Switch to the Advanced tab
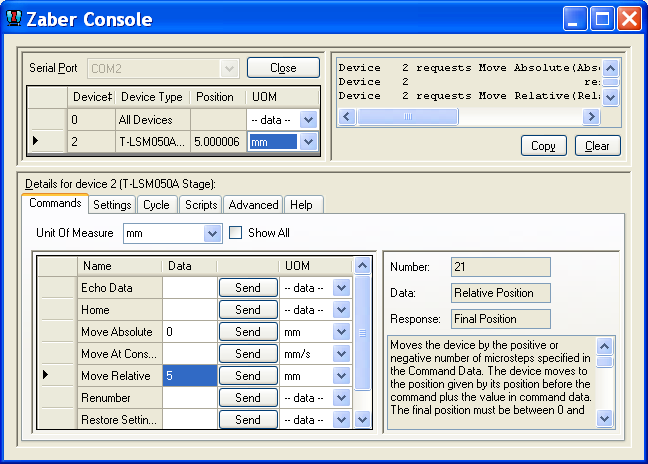The height and width of the screenshot is (464, 648). tap(253, 205)
